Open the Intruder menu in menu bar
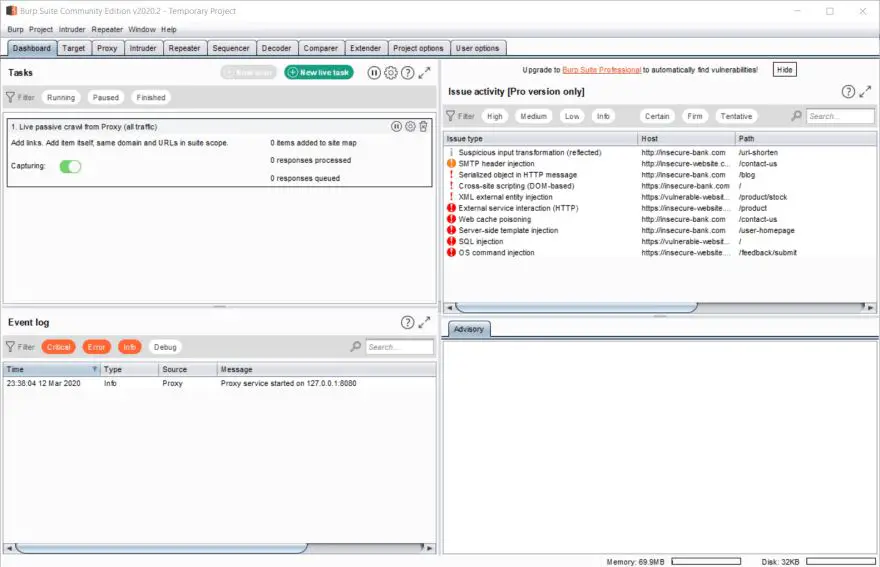This screenshot has width=880, height=567. [72, 29]
